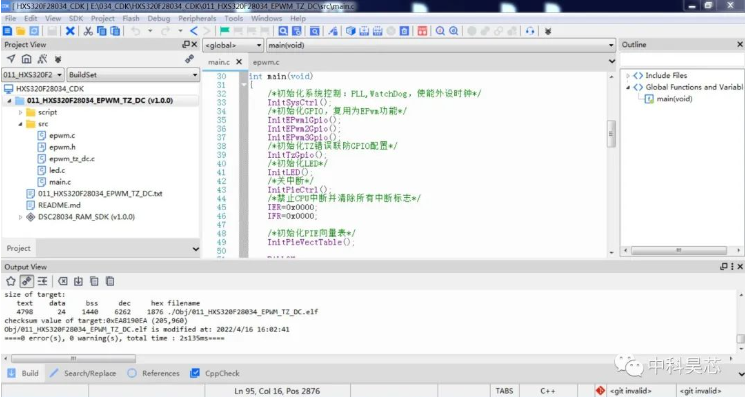Click the home icon in Project View

pos(27,59)
